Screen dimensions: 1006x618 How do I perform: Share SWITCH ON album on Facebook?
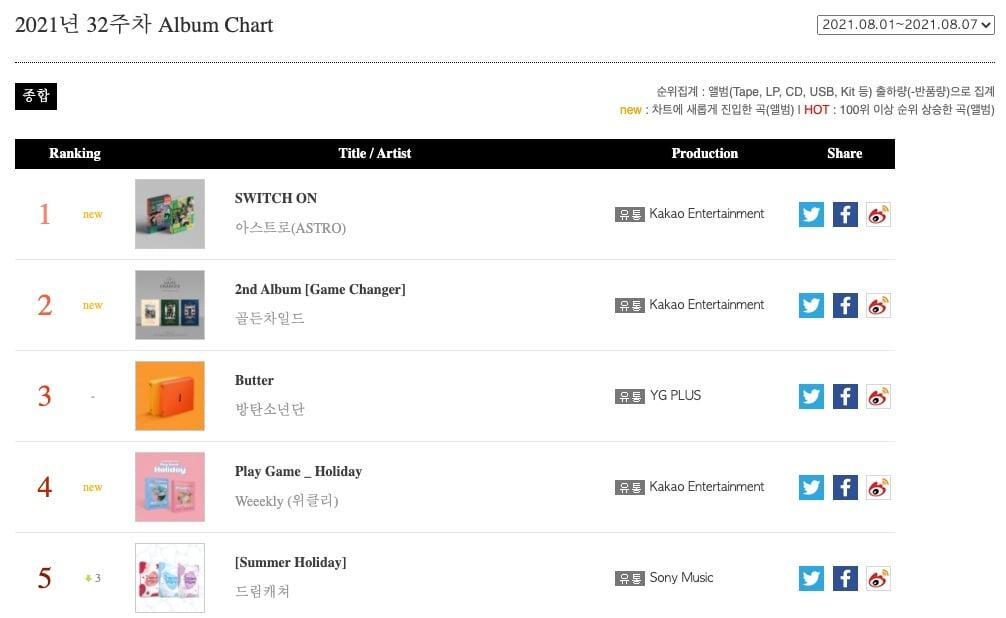845,214
